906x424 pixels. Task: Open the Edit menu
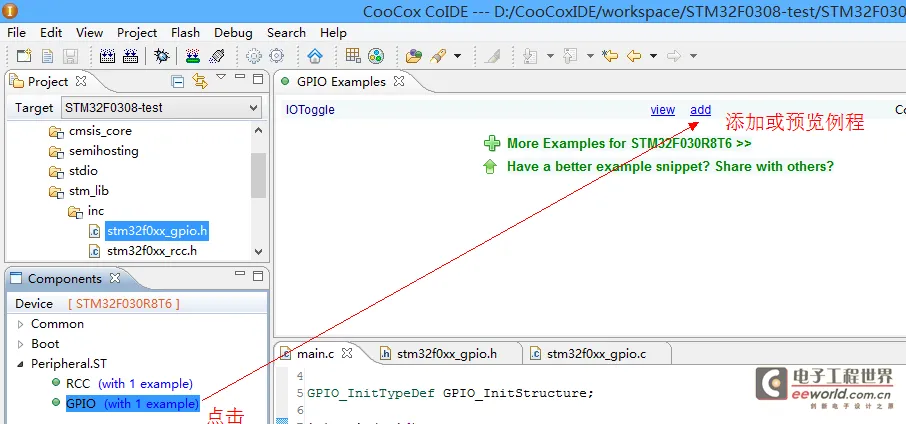51,32
